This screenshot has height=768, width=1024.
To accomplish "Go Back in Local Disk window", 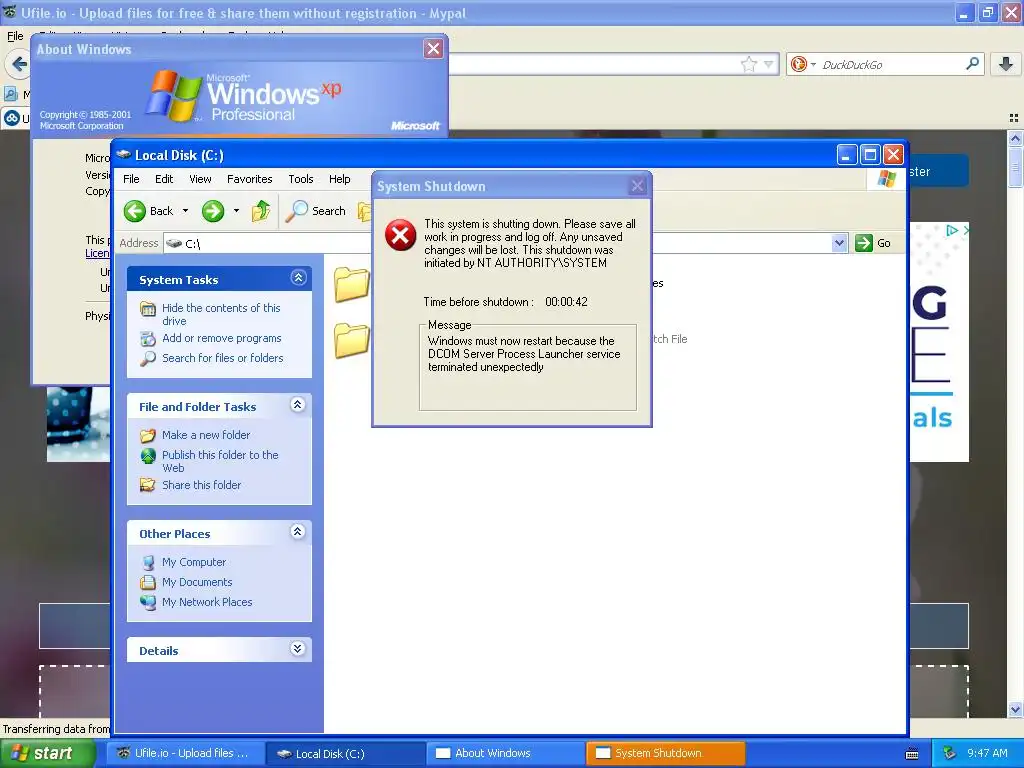I will tap(149, 211).
